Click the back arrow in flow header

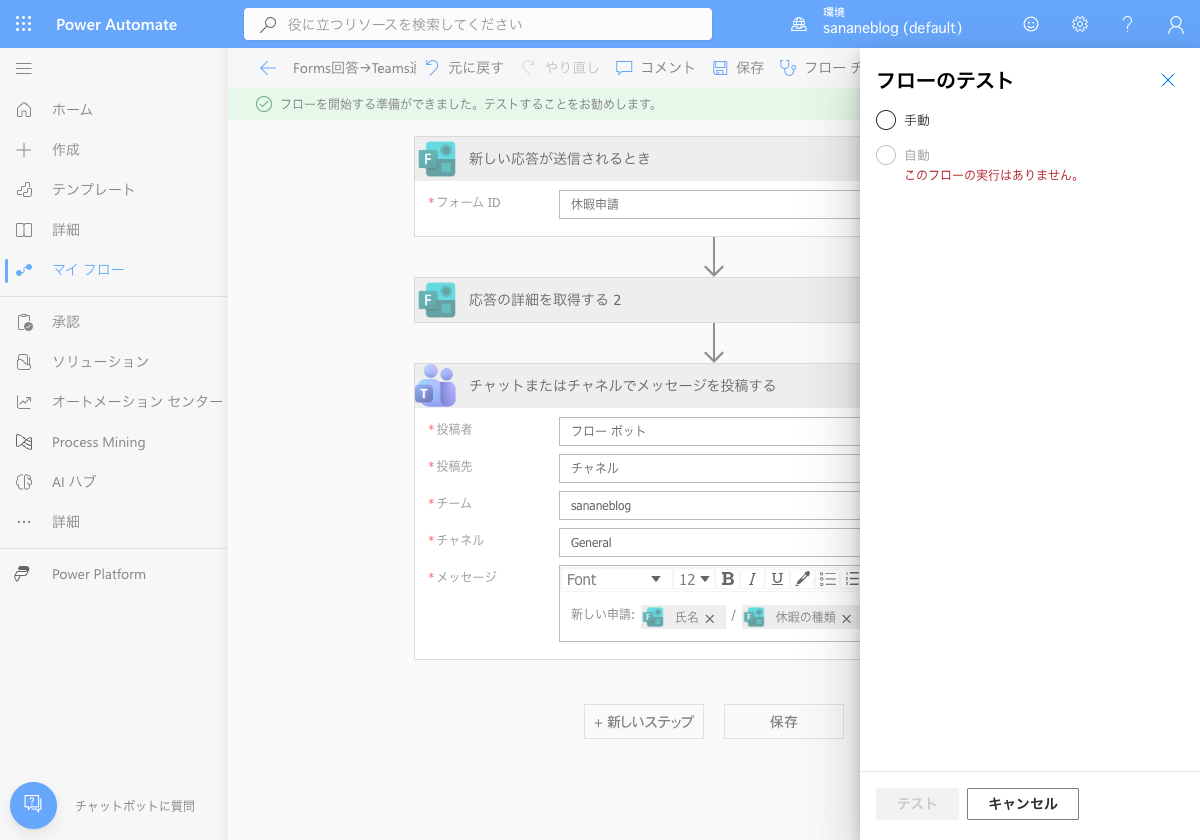tap(267, 68)
